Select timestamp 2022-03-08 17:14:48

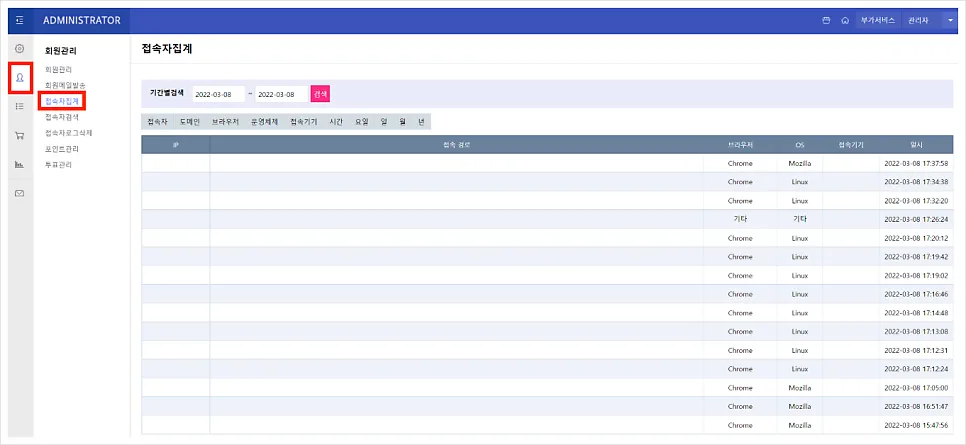click(915, 313)
